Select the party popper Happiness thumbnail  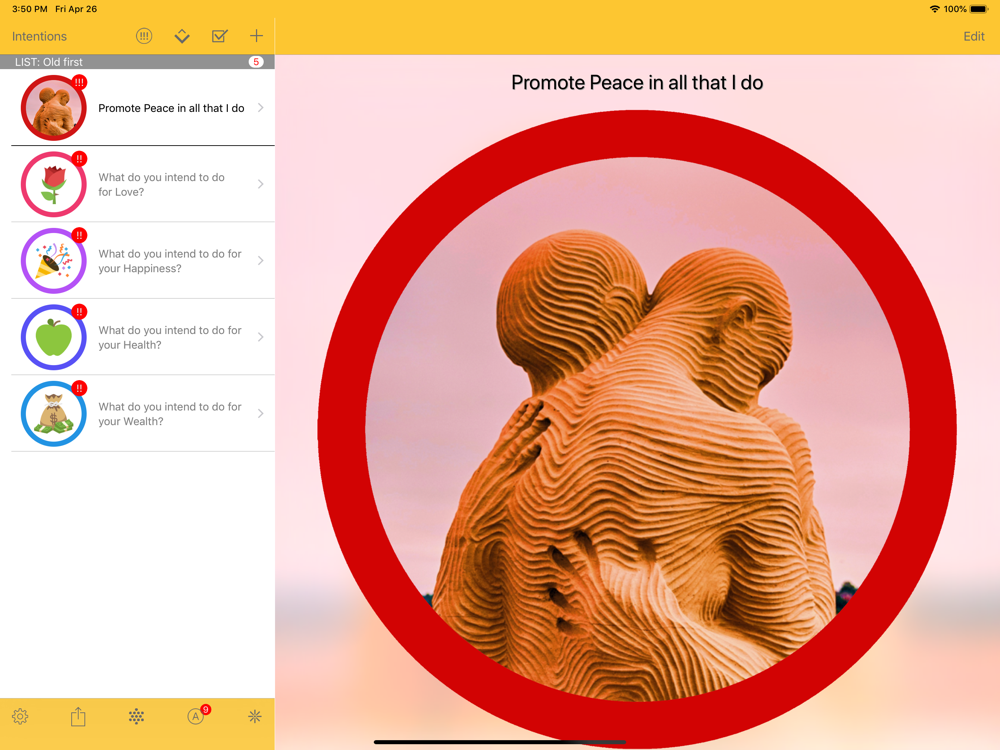point(54,261)
